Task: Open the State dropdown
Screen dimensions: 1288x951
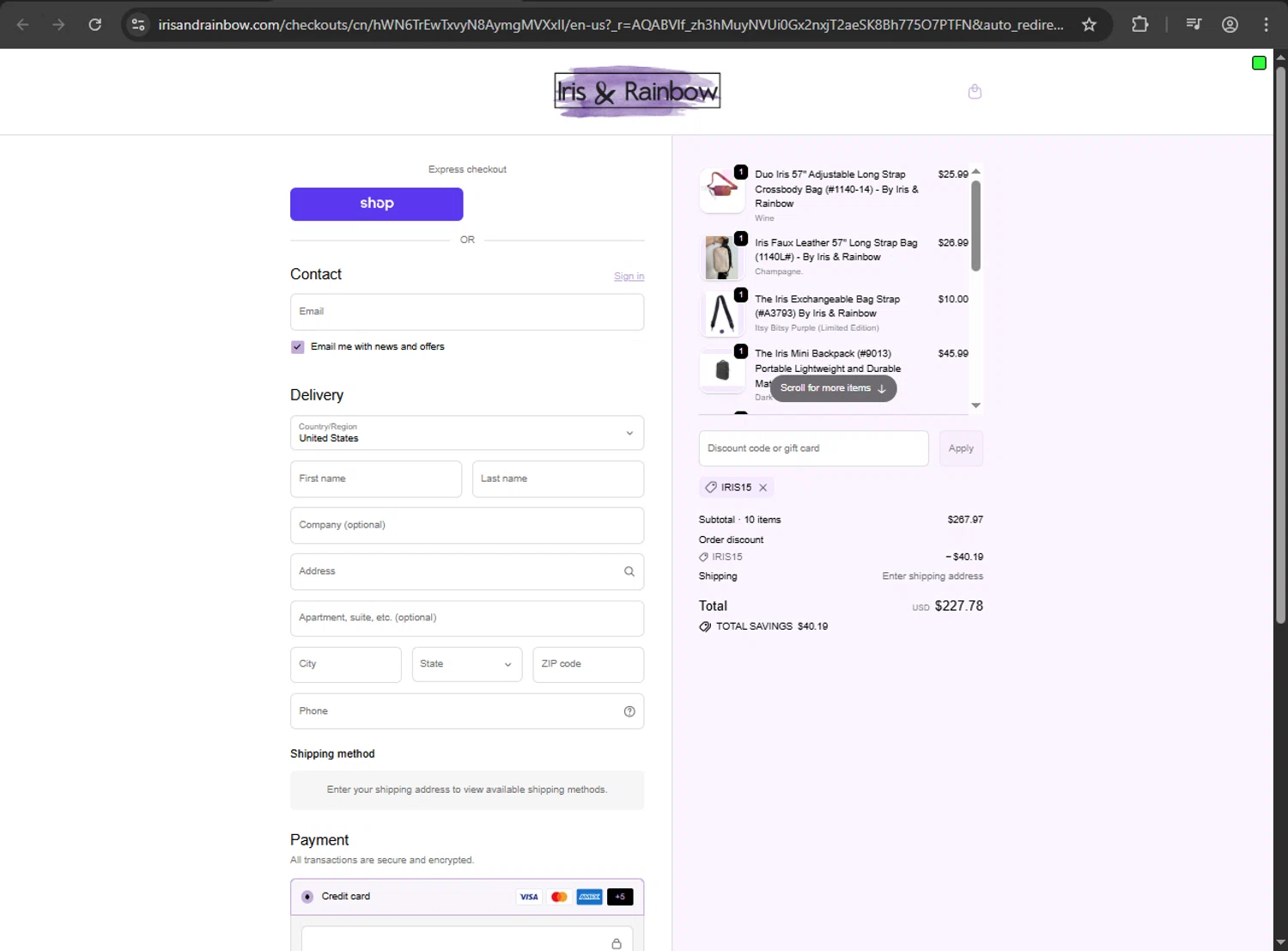Action: click(x=467, y=664)
